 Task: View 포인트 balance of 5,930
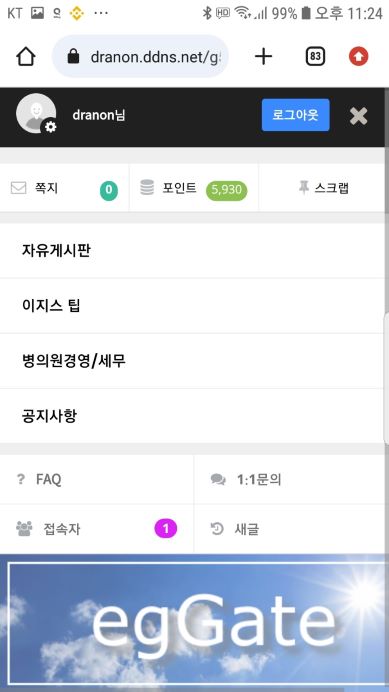pos(194,189)
